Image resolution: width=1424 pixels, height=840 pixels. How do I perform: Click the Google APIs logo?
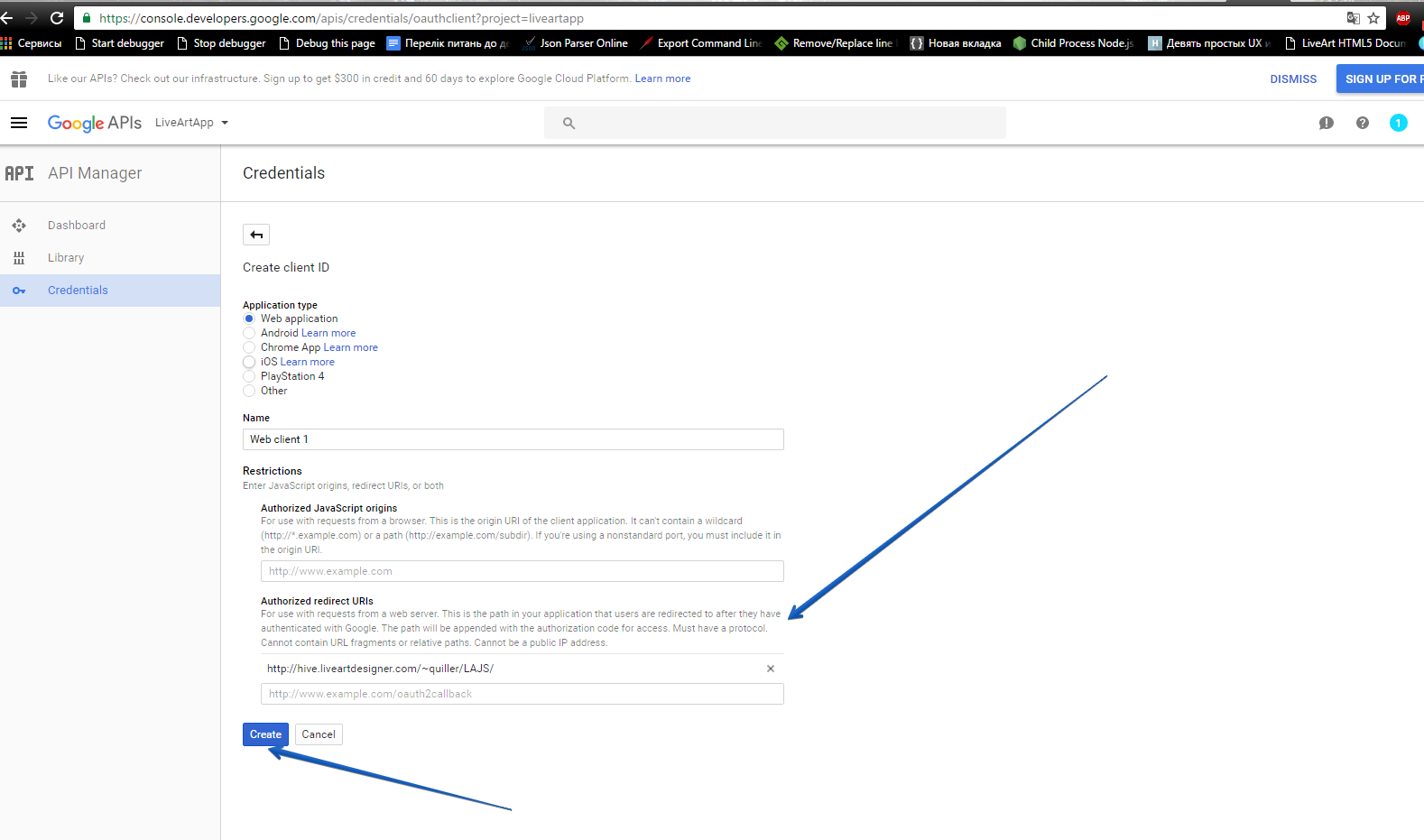click(x=95, y=123)
